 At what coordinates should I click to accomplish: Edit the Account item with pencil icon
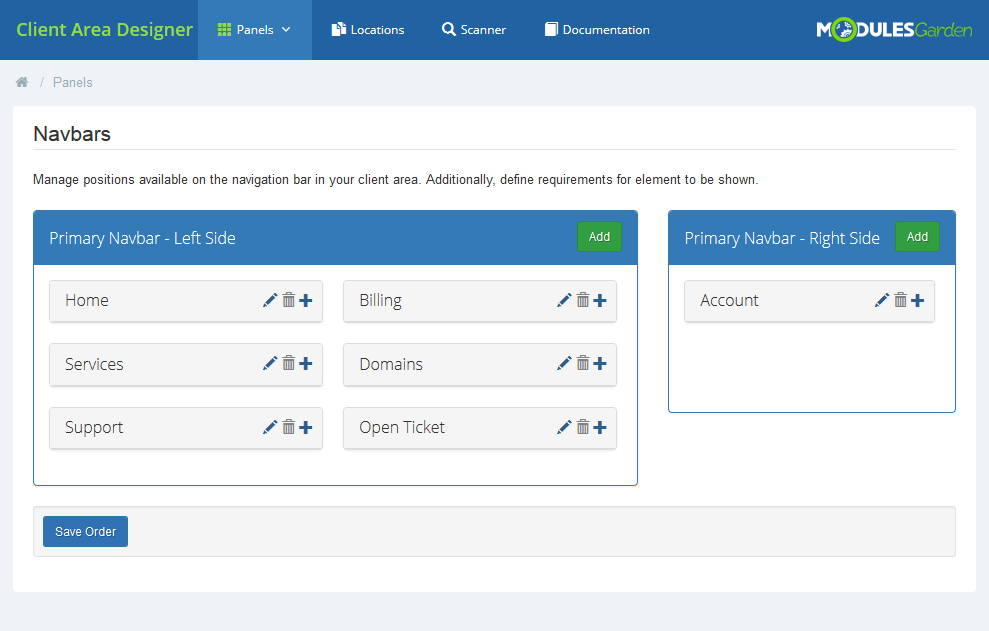(x=882, y=300)
